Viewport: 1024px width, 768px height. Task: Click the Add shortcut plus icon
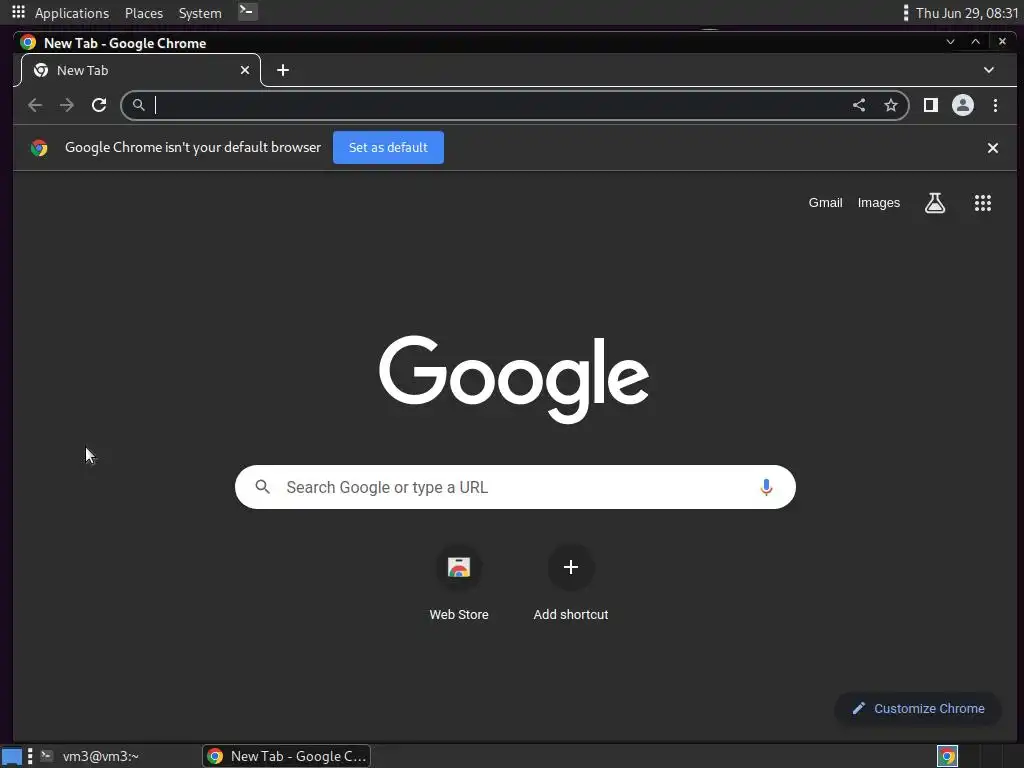point(571,567)
